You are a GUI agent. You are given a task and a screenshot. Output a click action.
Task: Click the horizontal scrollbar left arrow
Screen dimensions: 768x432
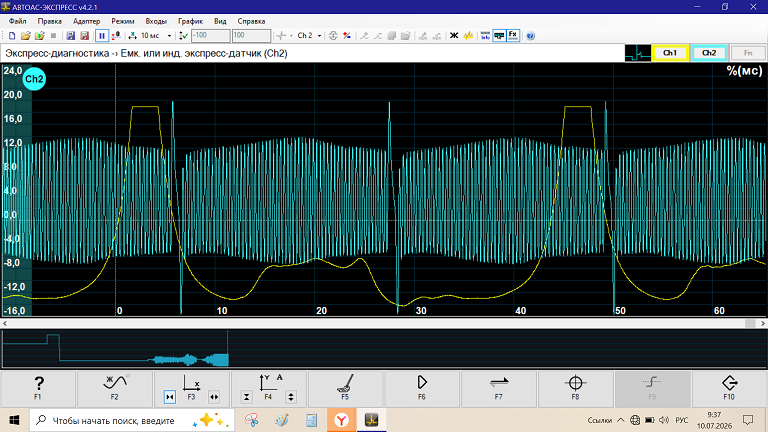(x=5, y=323)
